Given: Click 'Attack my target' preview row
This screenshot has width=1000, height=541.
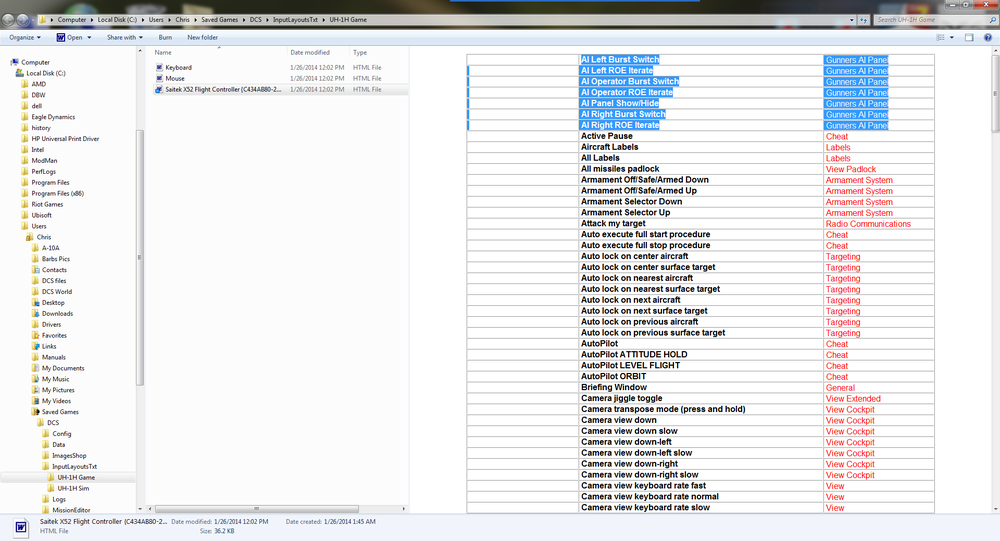Looking at the screenshot, I should 700,223.
